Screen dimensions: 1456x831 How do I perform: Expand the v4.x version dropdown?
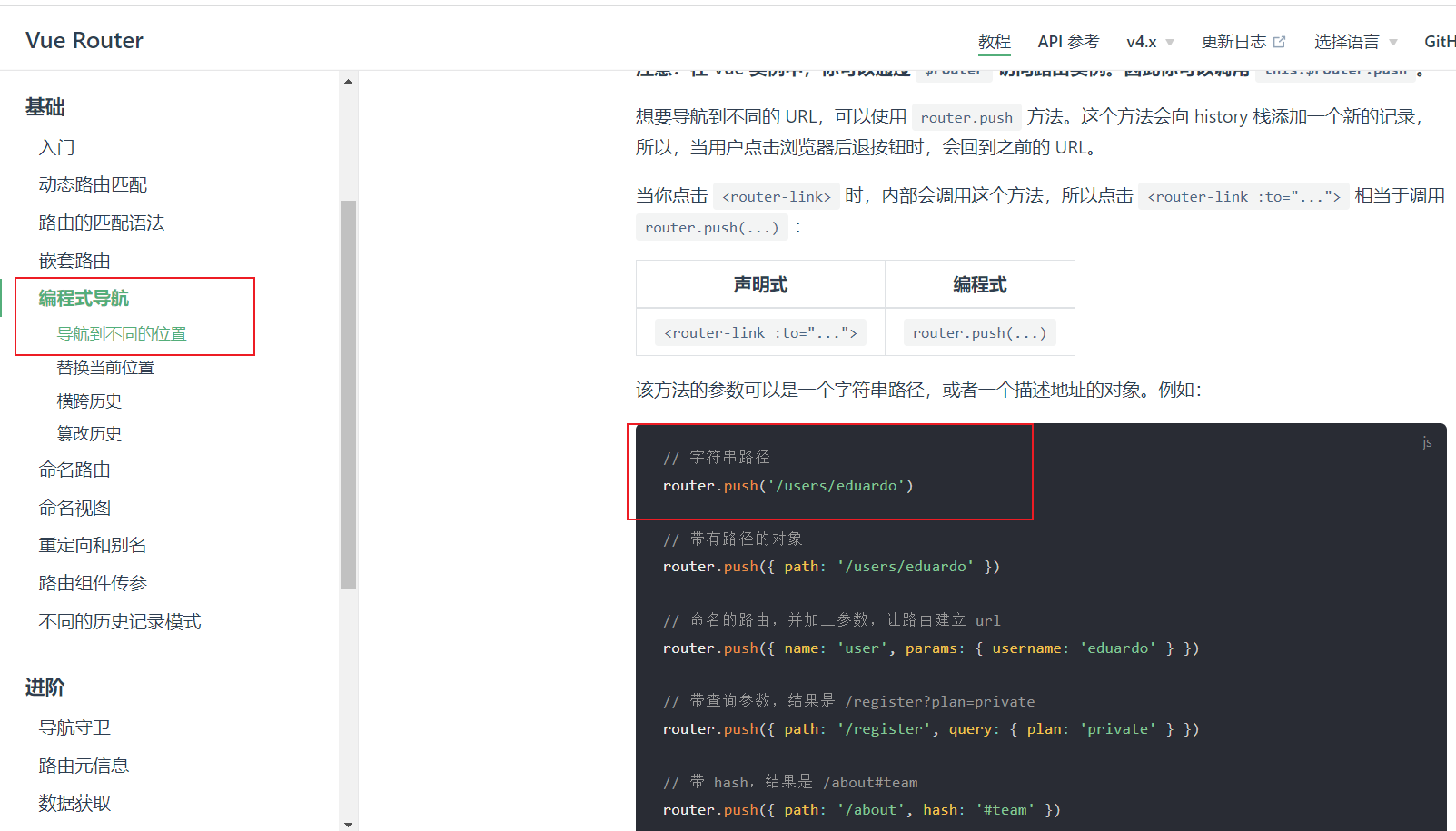(x=1150, y=42)
